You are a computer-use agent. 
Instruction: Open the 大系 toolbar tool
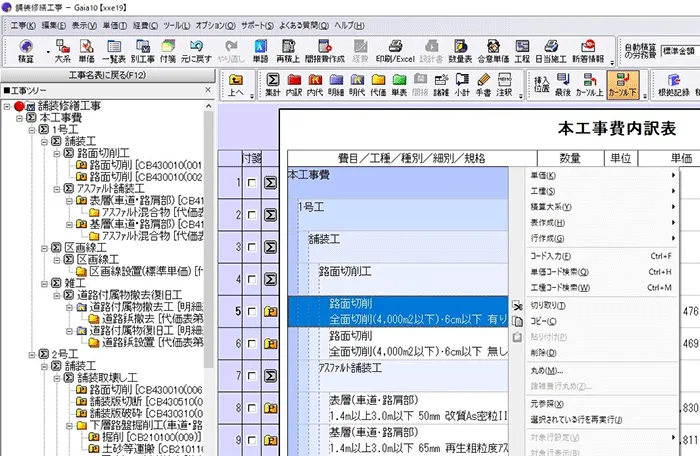coord(62,50)
